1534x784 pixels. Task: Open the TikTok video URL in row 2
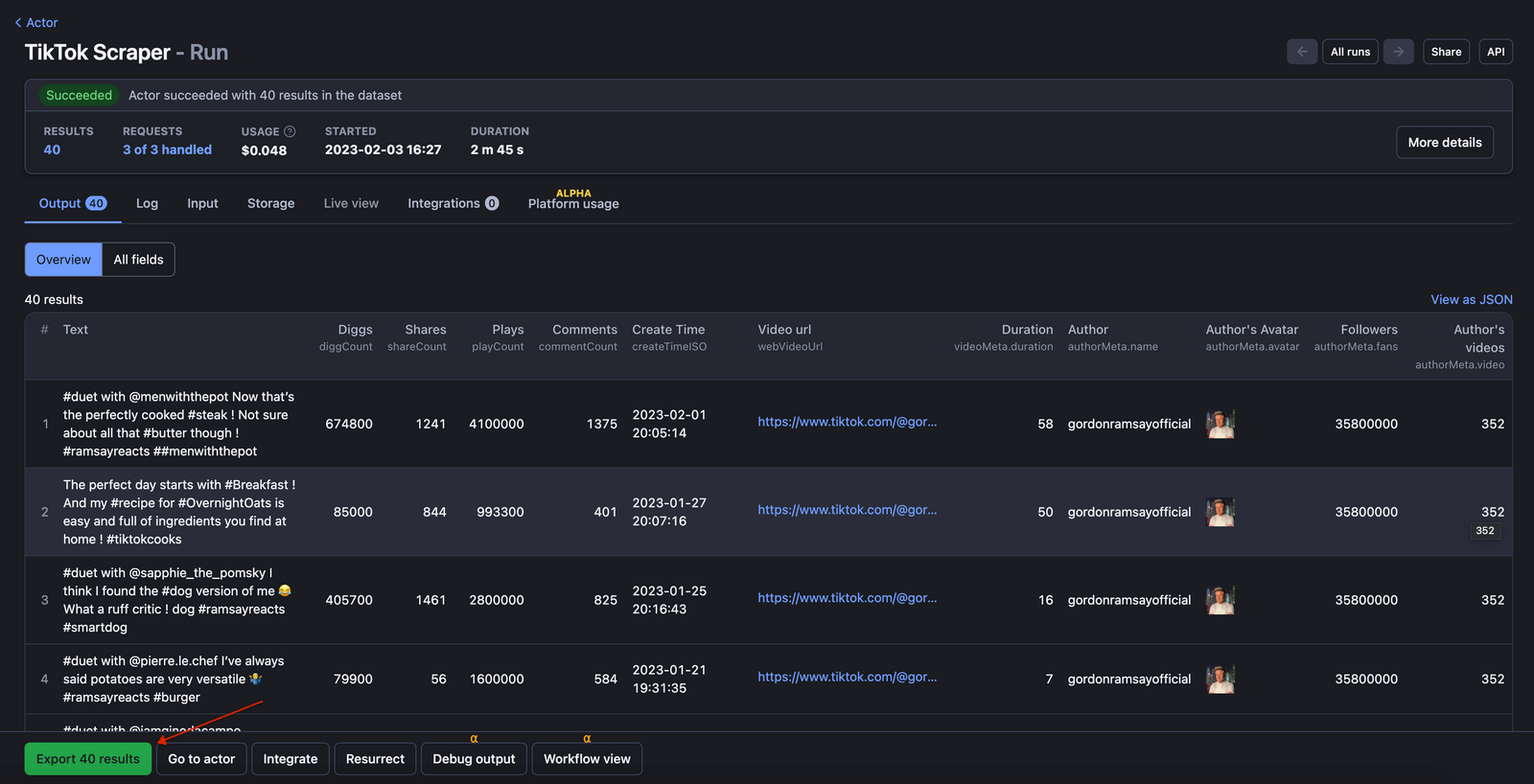[x=847, y=510]
